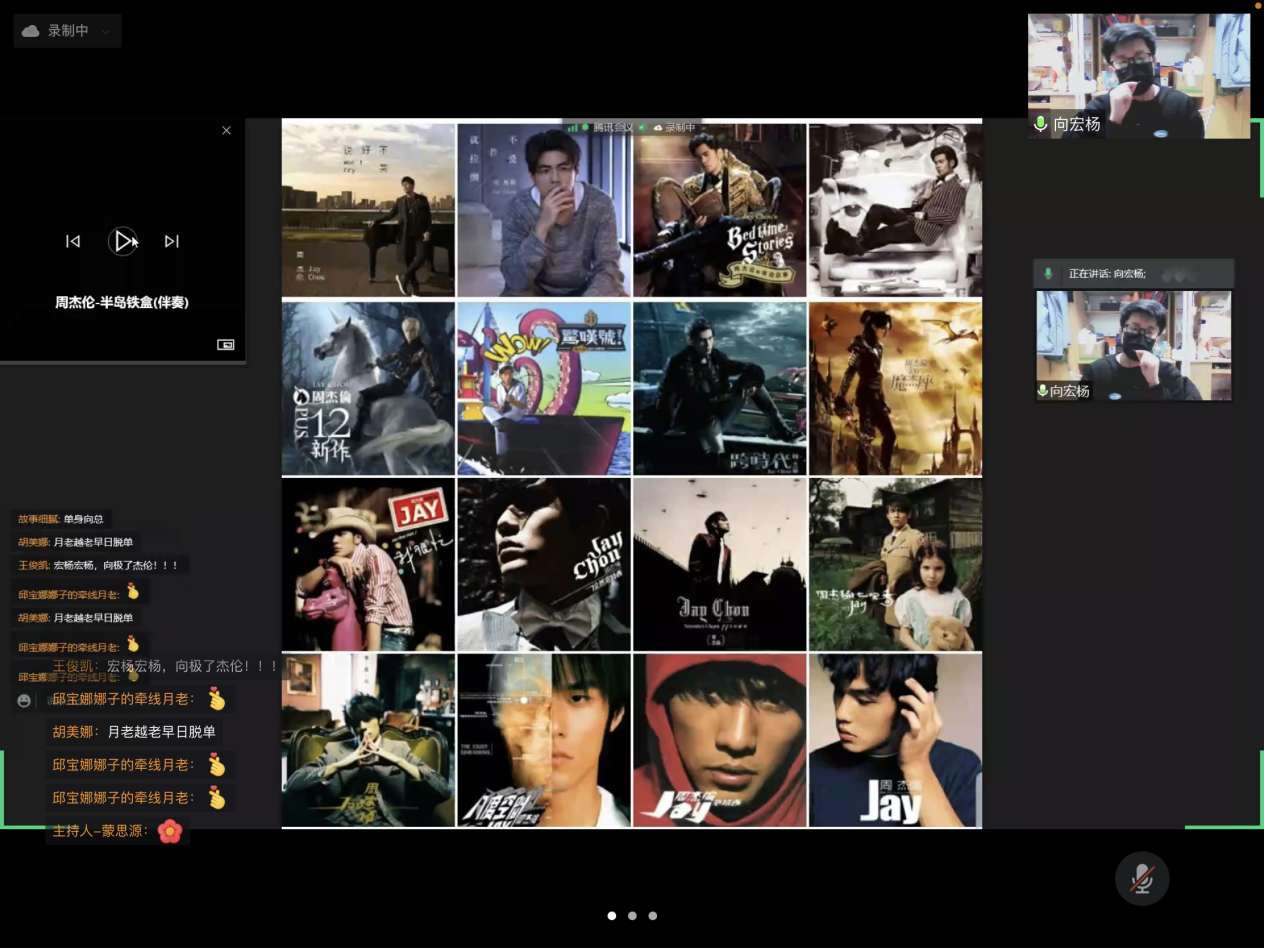
Task: Go to the second page dot
Action: click(632, 916)
